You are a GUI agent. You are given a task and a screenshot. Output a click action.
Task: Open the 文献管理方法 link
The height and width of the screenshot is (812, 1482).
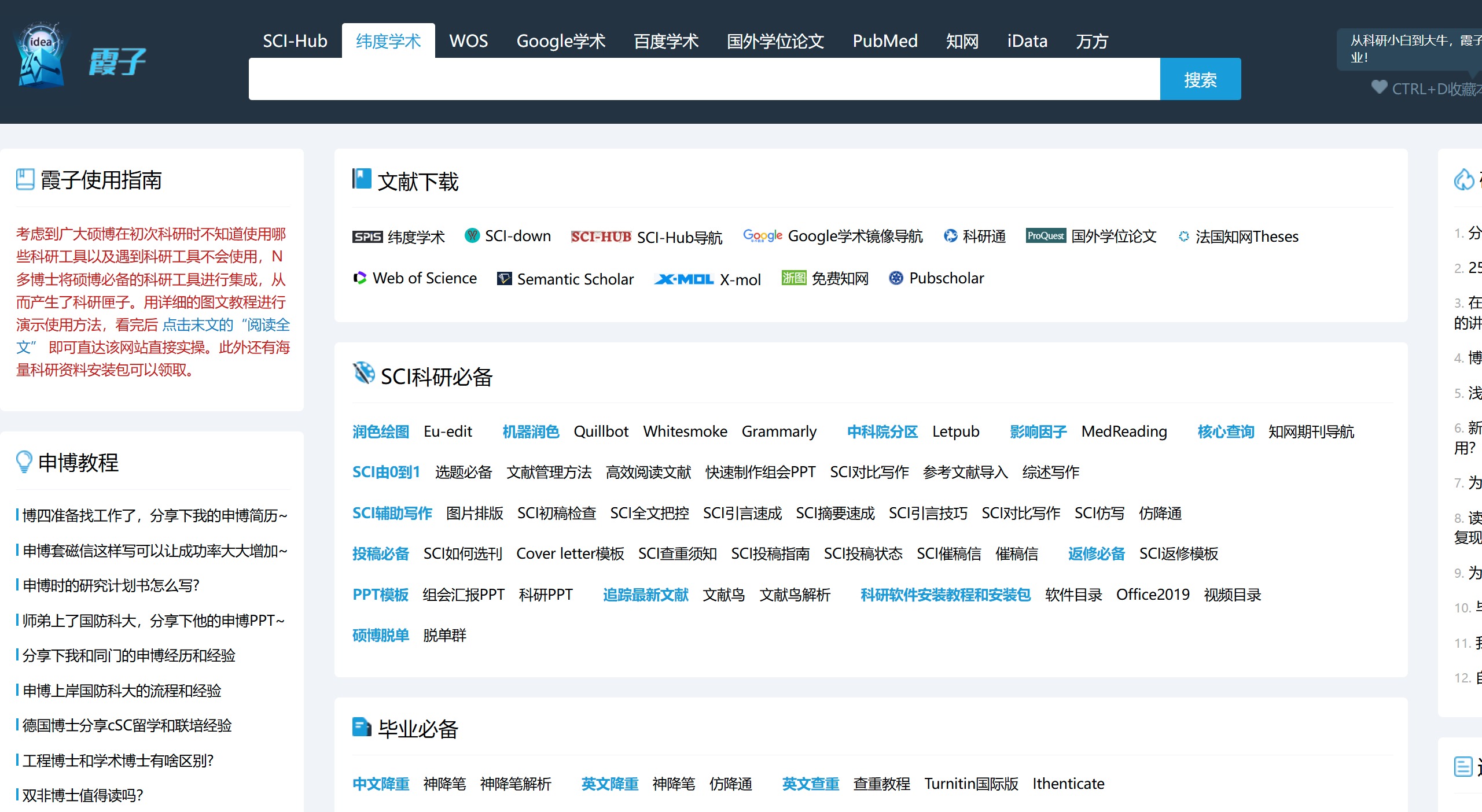click(549, 472)
